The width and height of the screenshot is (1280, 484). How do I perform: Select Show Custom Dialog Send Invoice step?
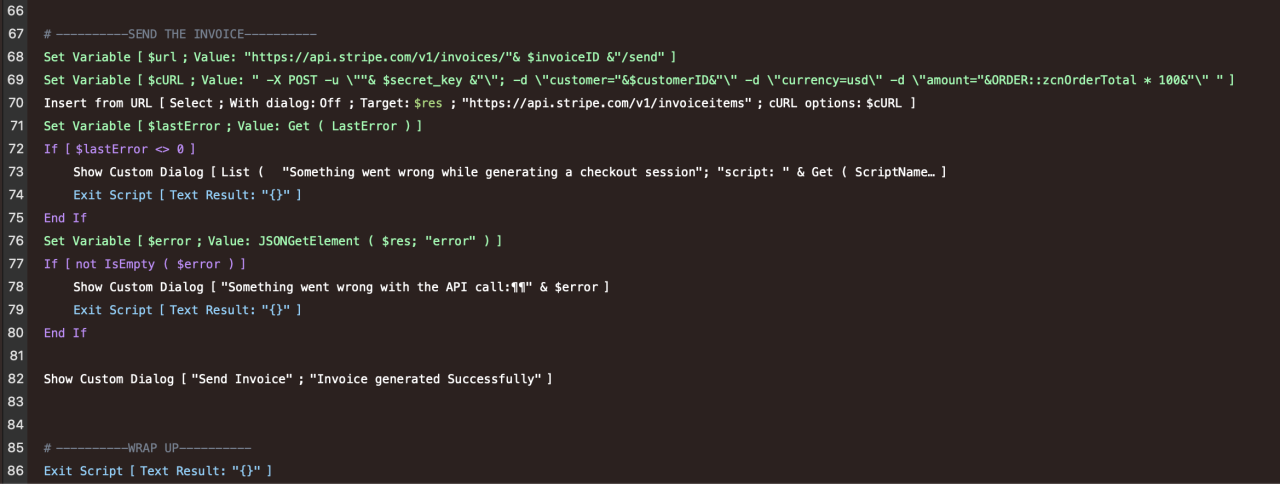tap(298, 379)
